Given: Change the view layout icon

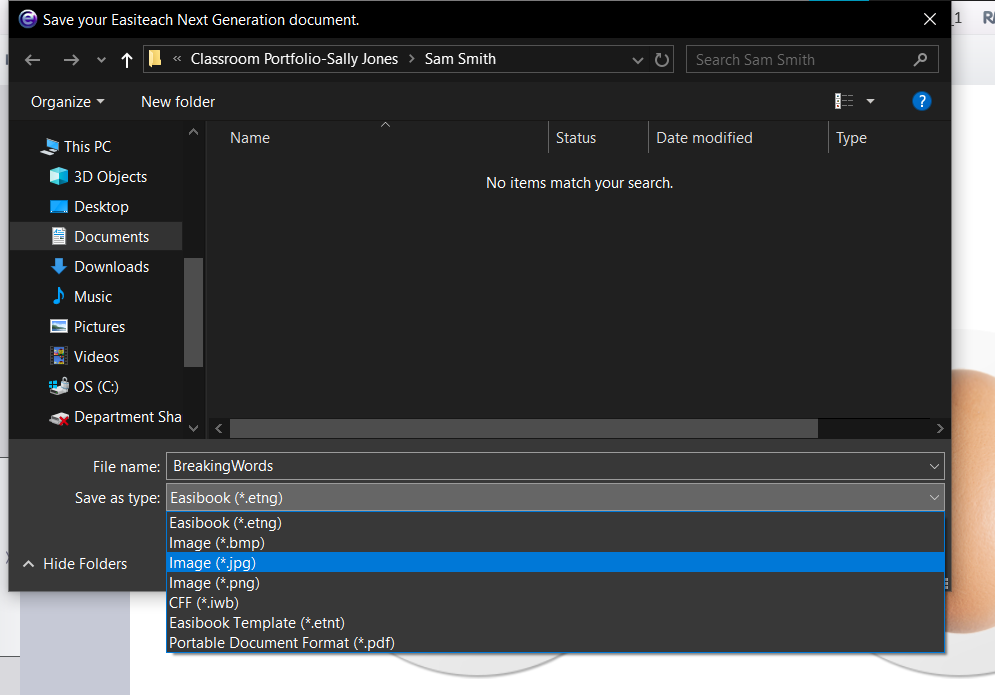Looking at the screenshot, I should (x=844, y=101).
